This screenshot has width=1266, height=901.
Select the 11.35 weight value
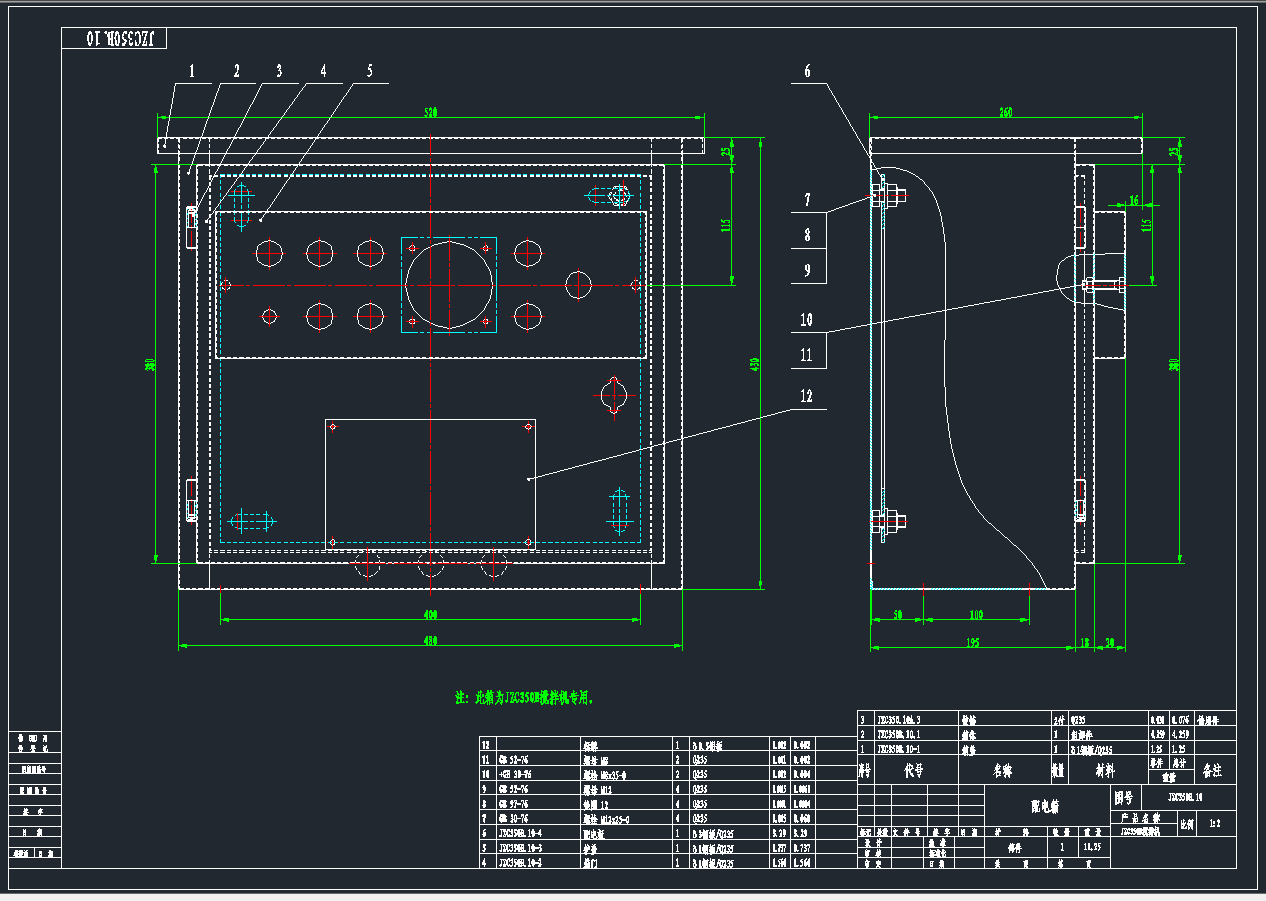[1091, 846]
